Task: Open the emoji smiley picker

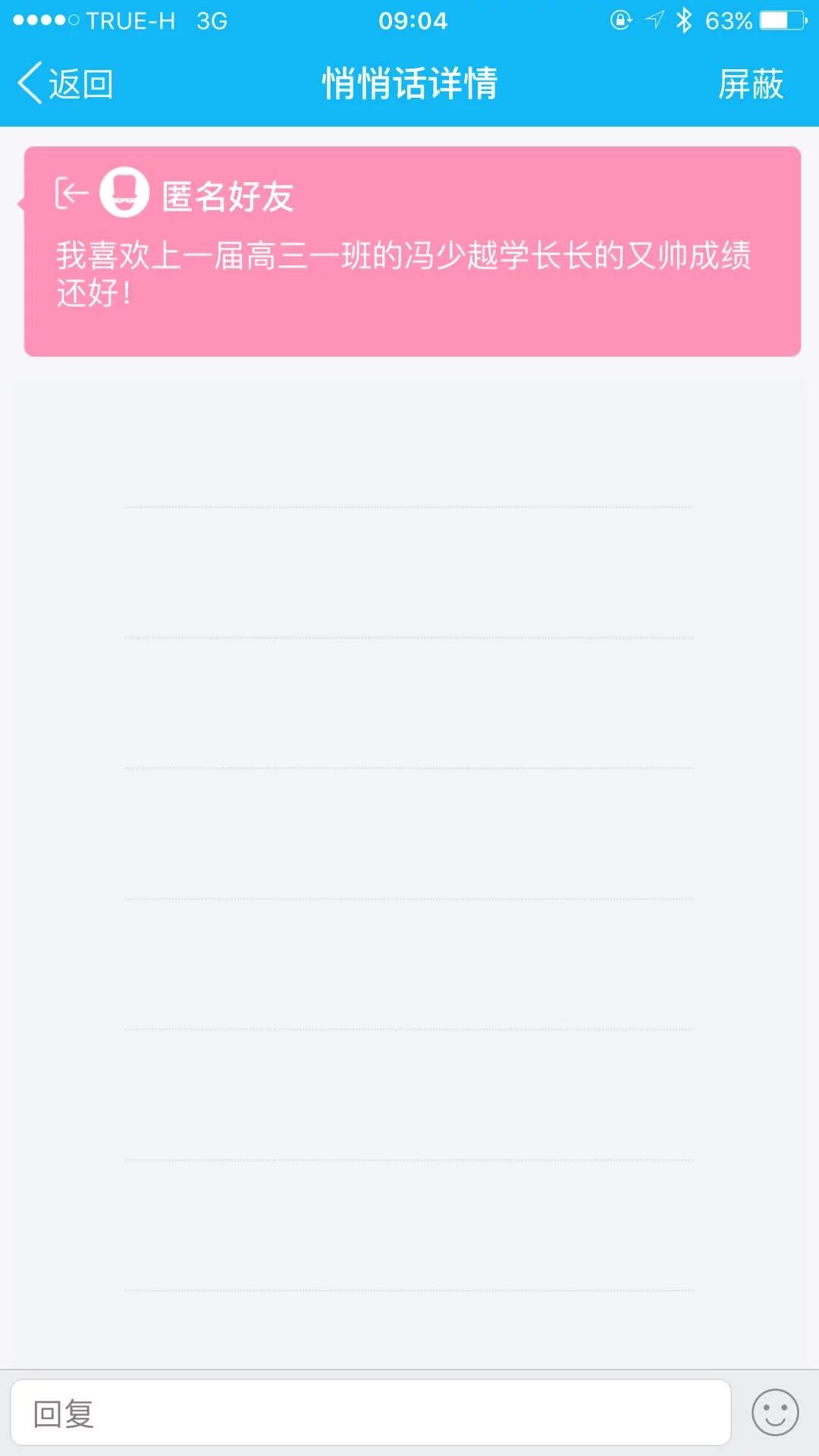Action: [x=774, y=1412]
